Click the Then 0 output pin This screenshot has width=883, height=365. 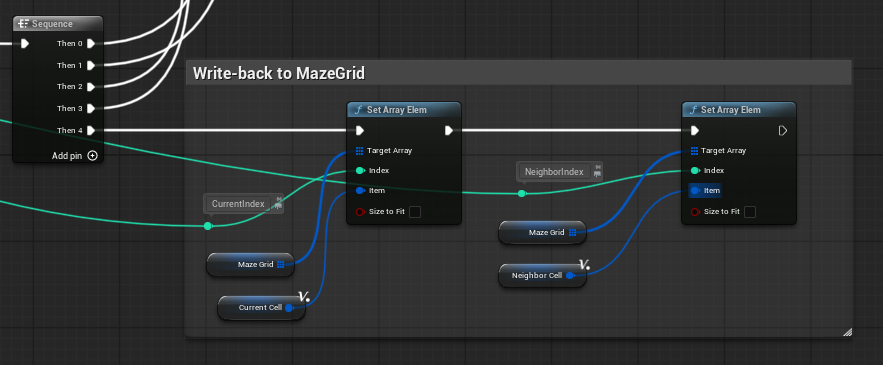91,43
